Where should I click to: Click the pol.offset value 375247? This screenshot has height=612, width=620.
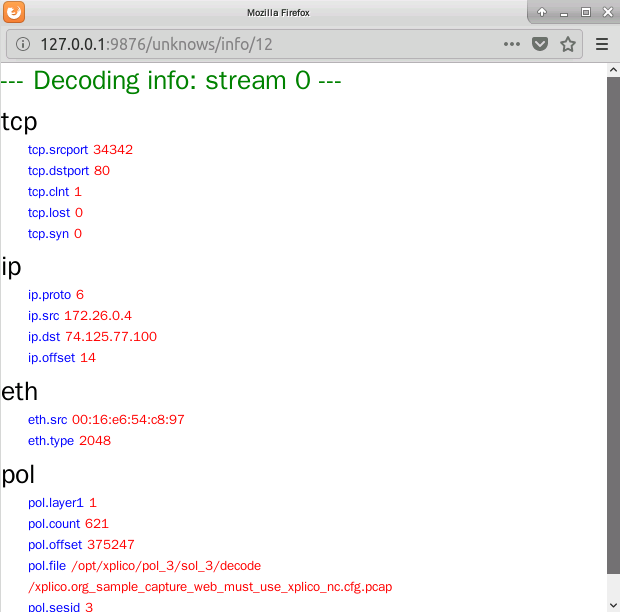pyautogui.click(x=111, y=545)
